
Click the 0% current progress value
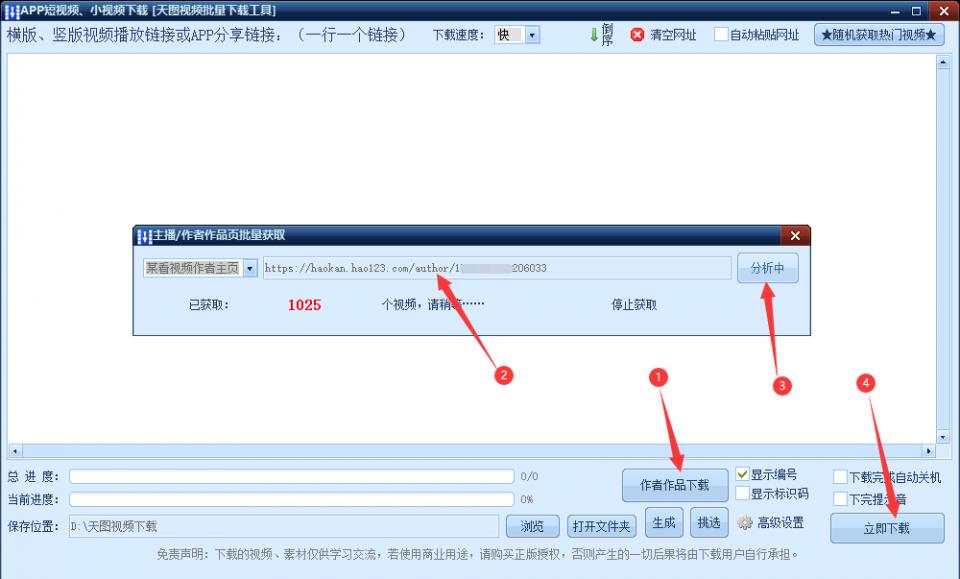527,499
